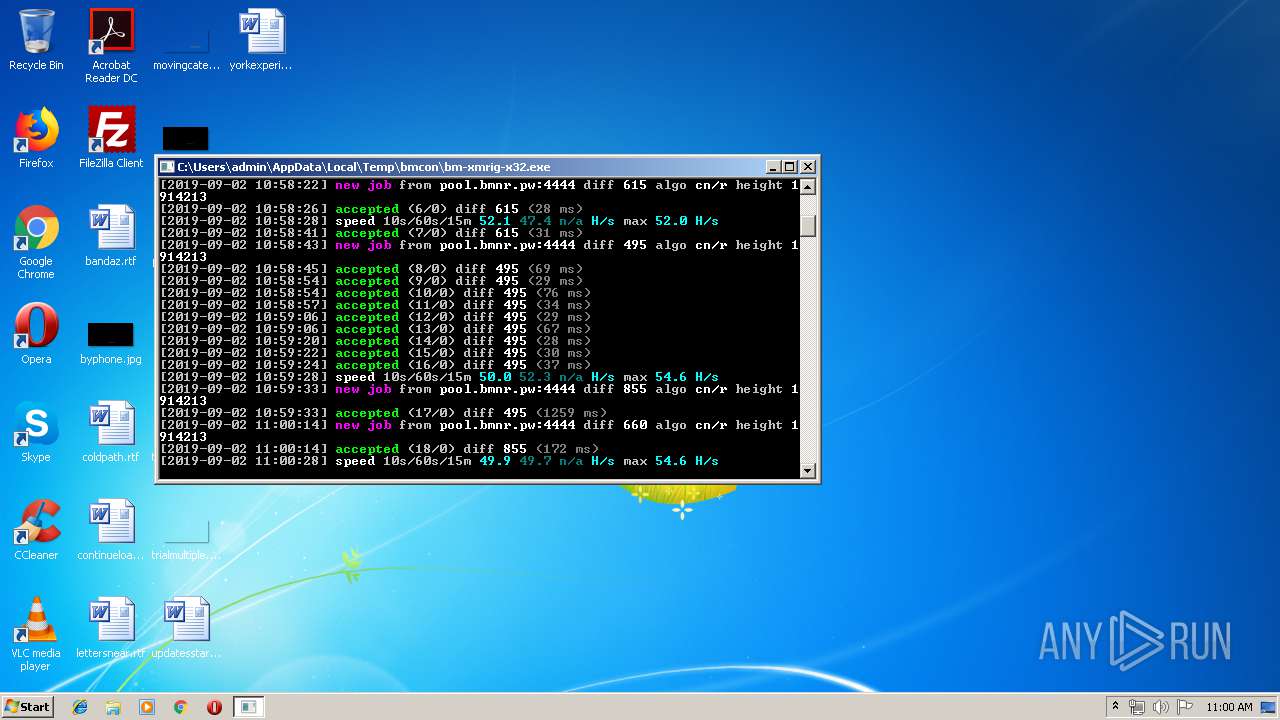
Task: Maximize the bm-xmrig console window
Action: 790,167
